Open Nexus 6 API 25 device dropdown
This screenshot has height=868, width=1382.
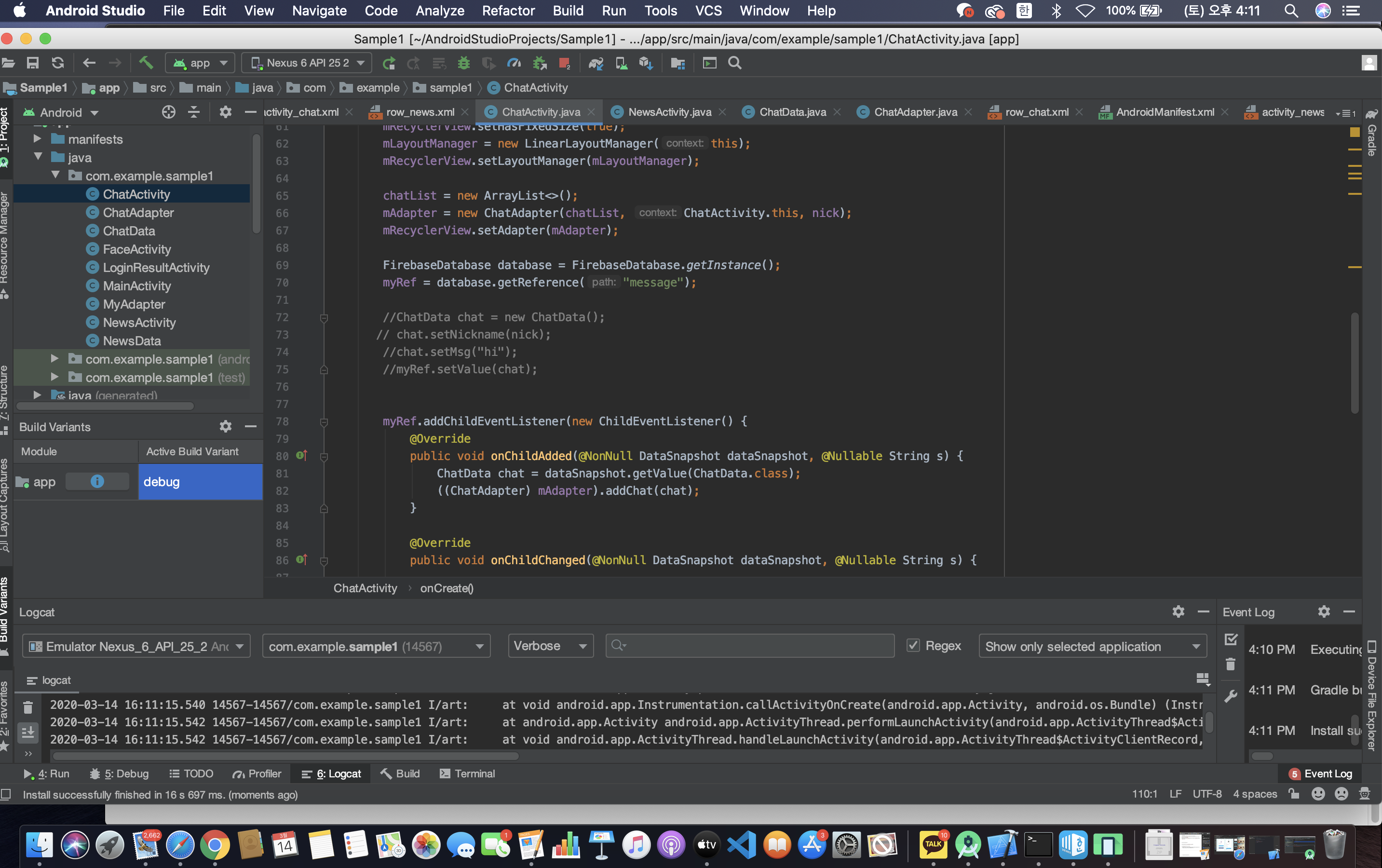(x=307, y=63)
